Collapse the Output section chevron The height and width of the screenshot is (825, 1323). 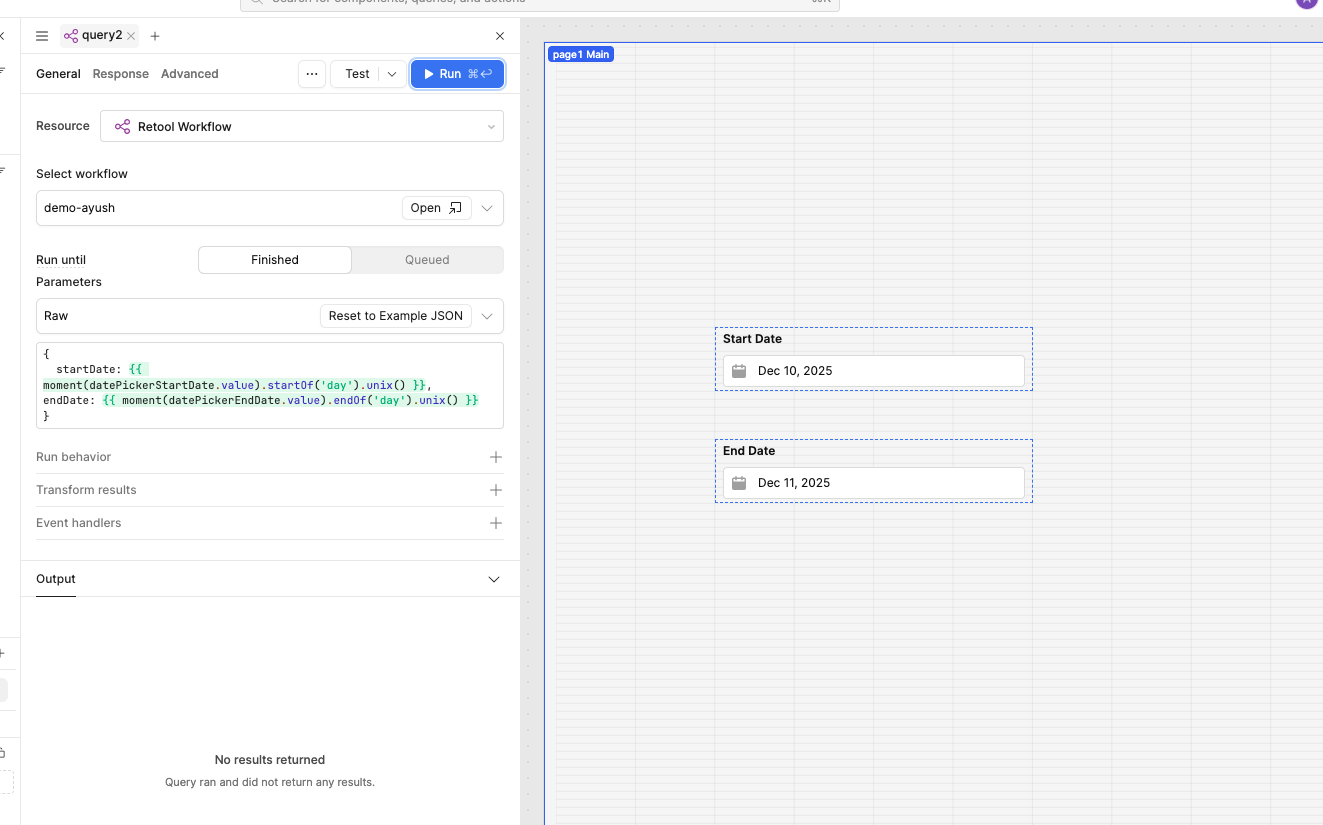(x=493, y=580)
